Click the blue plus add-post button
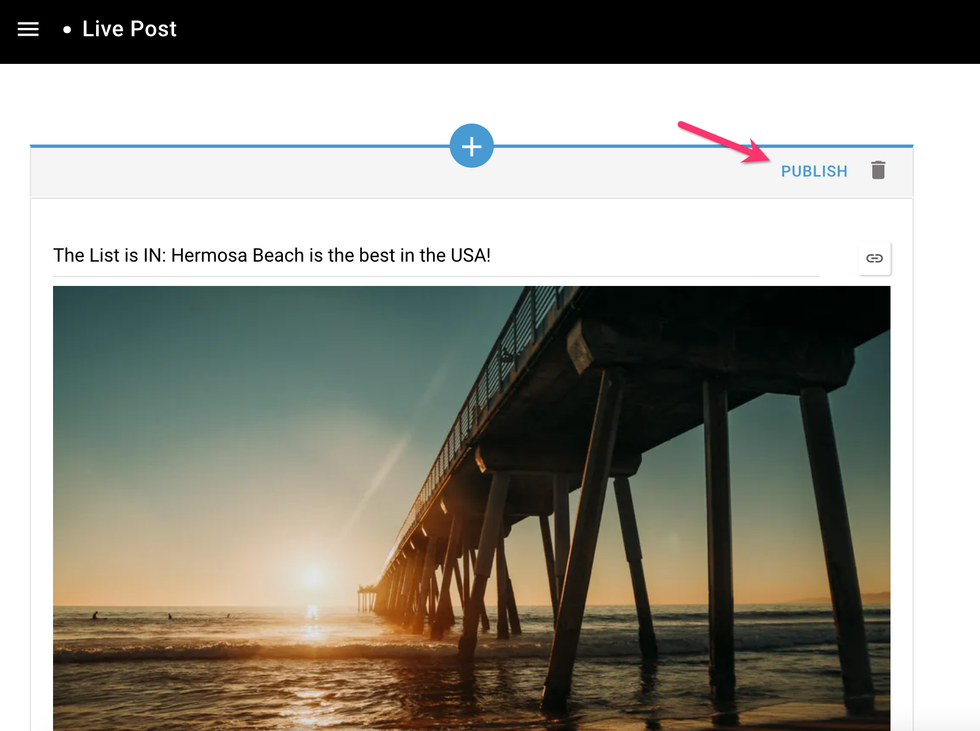This screenshot has width=980, height=731. (x=471, y=146)
